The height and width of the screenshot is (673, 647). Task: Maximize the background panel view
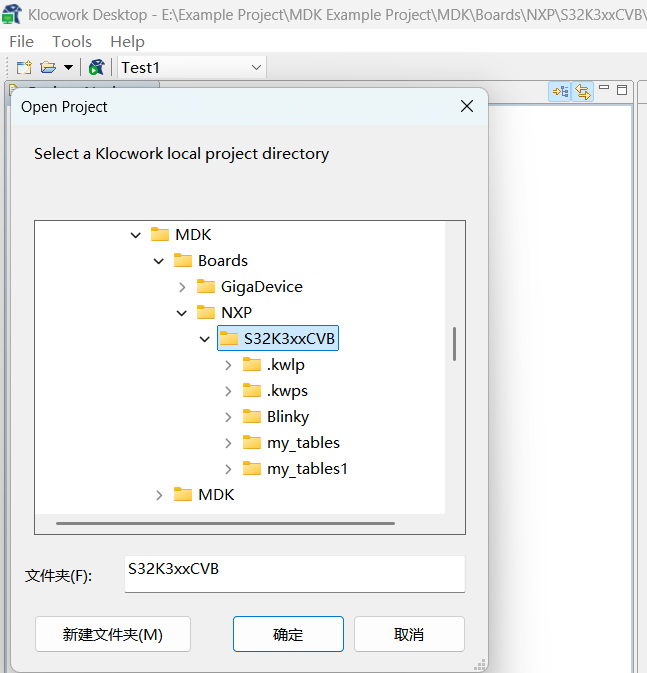622,90
